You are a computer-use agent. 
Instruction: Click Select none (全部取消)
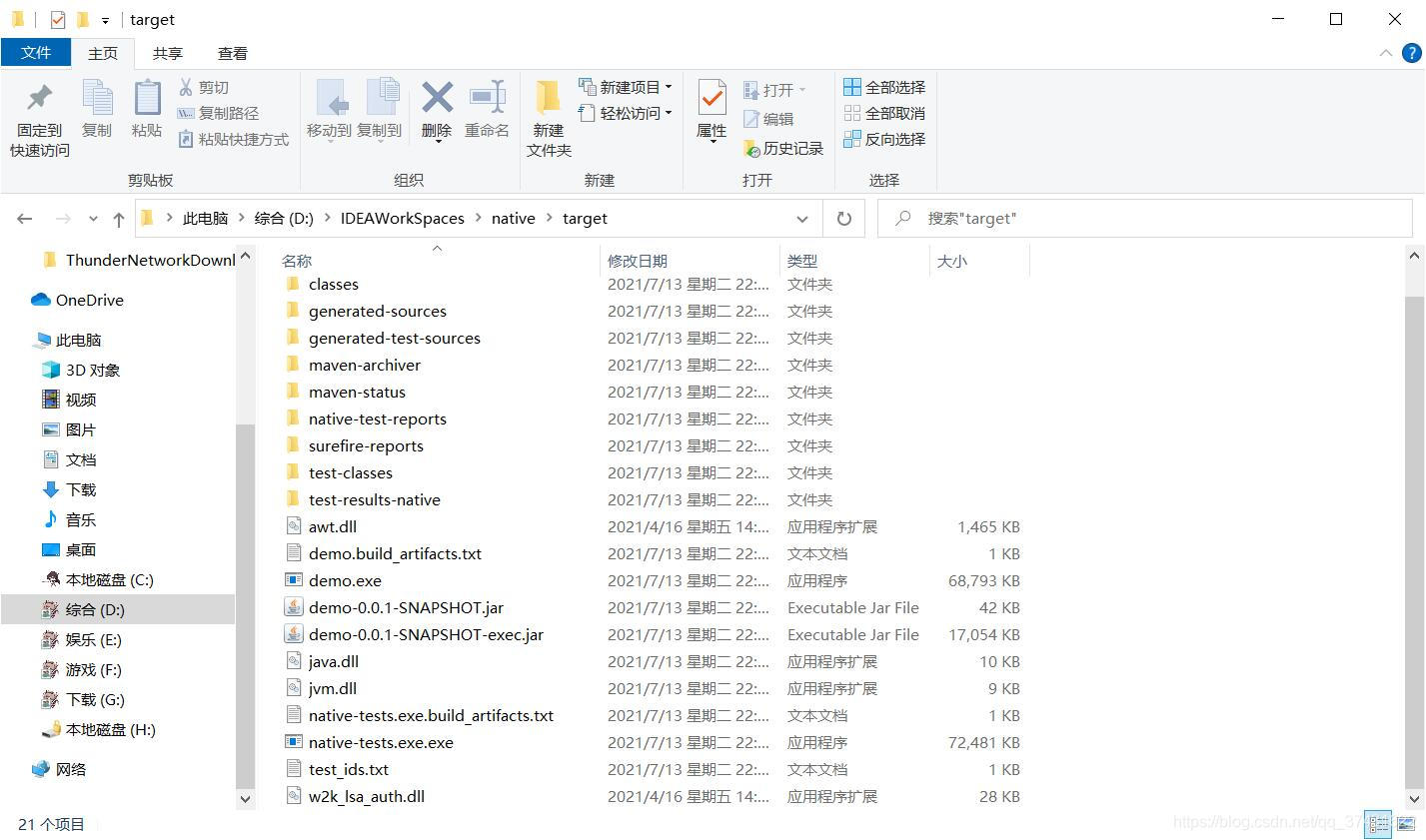[884, 113]
